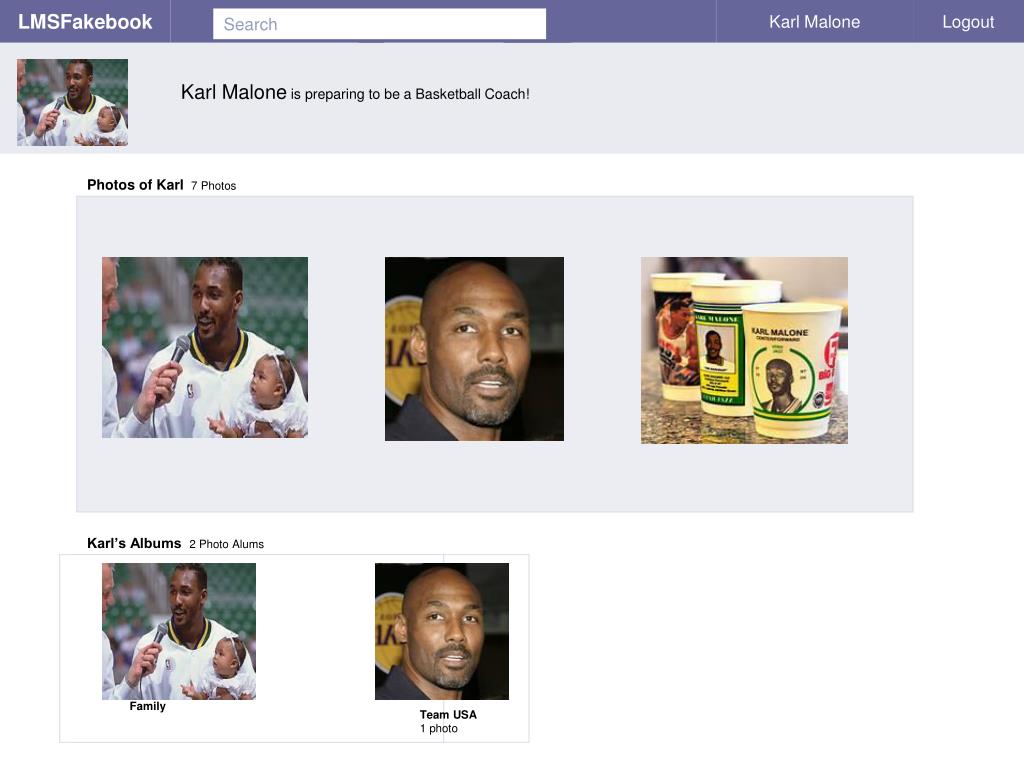
Task: Open the Karl Malone menu item
Action: 814,22
